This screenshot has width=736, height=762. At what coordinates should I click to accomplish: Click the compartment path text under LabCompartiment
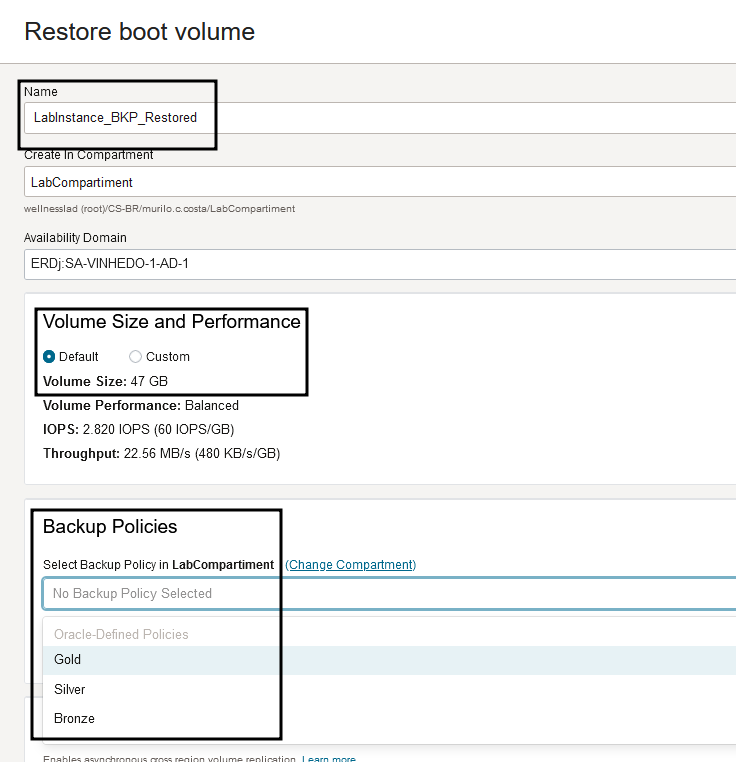pyautogui.click(x=159, y=209)
